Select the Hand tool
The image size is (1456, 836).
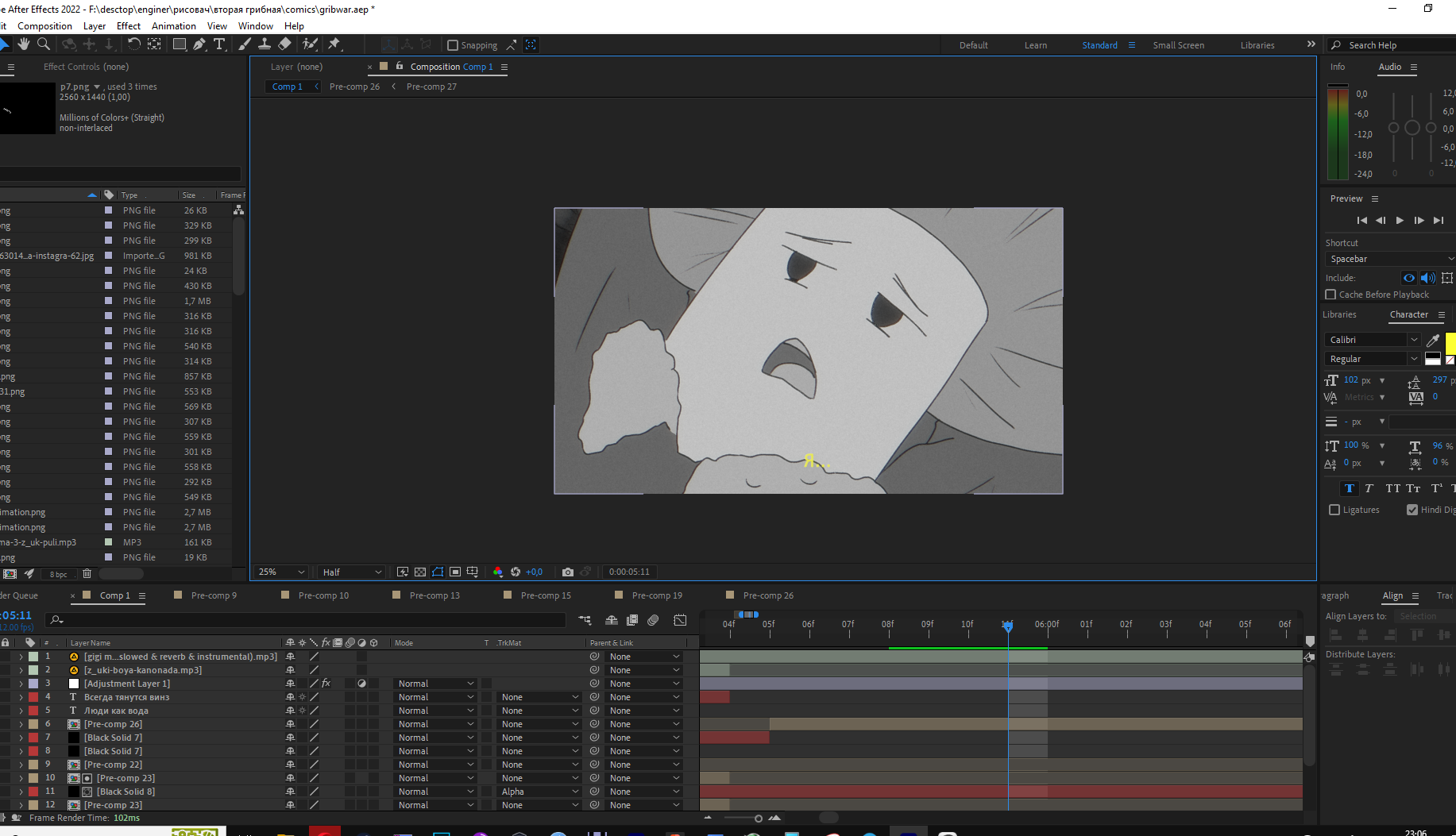coord(24,44)
